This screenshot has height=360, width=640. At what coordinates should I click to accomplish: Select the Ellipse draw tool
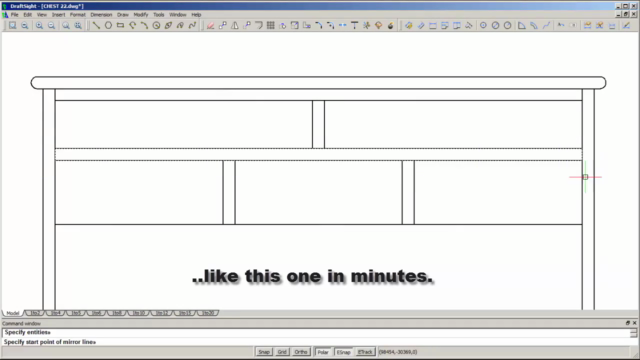click(x=168, y=25)
